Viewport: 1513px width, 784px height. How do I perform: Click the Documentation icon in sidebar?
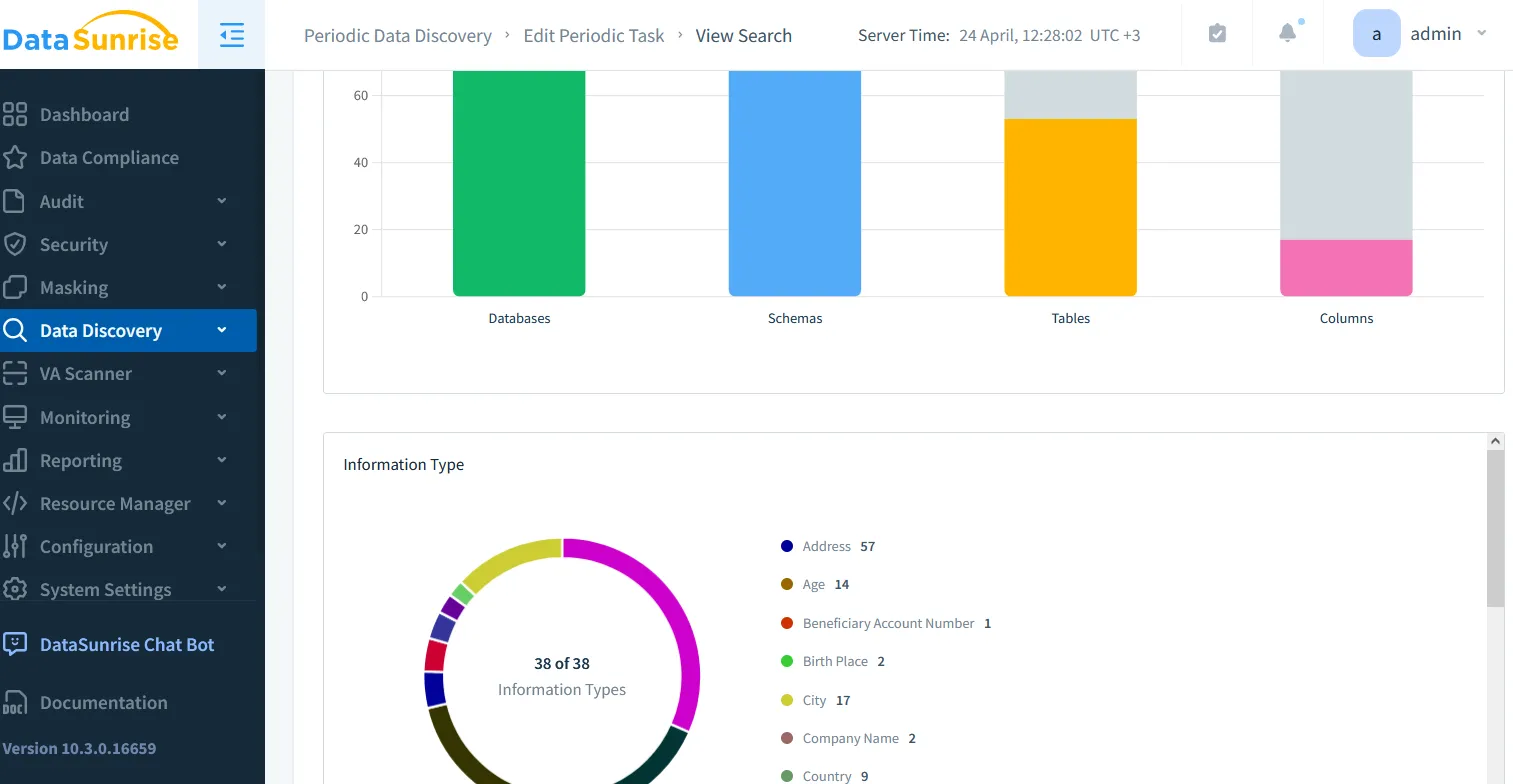pyautogui.click(x=15, y=703)
